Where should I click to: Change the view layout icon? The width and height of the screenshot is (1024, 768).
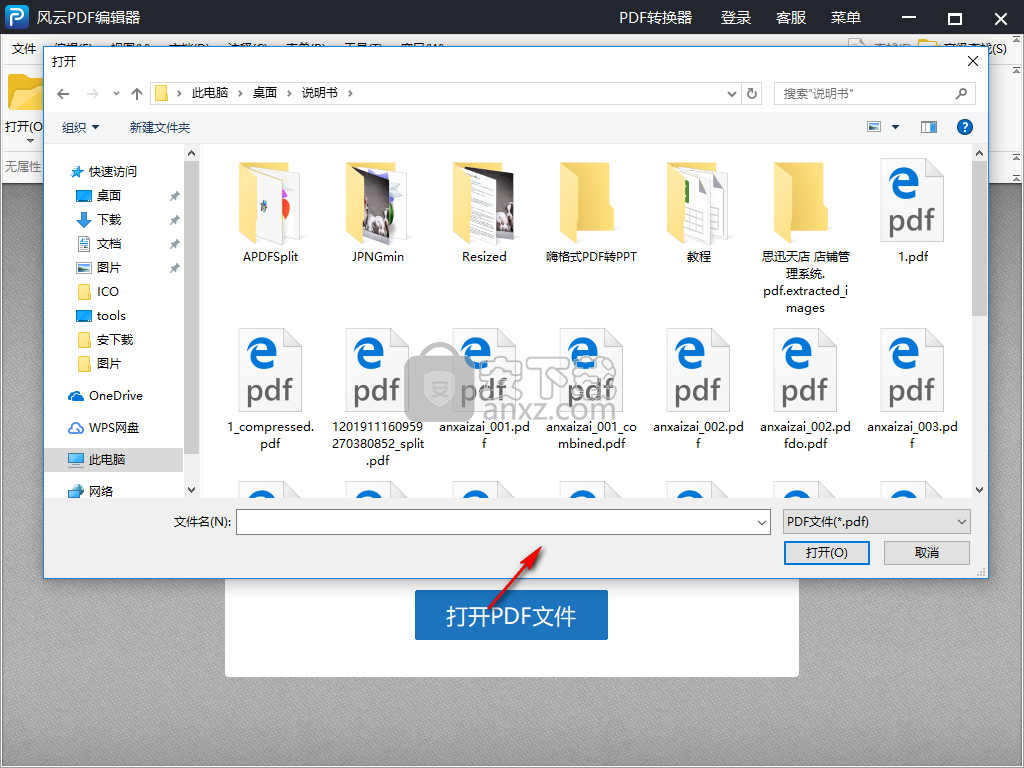[874, 127]
